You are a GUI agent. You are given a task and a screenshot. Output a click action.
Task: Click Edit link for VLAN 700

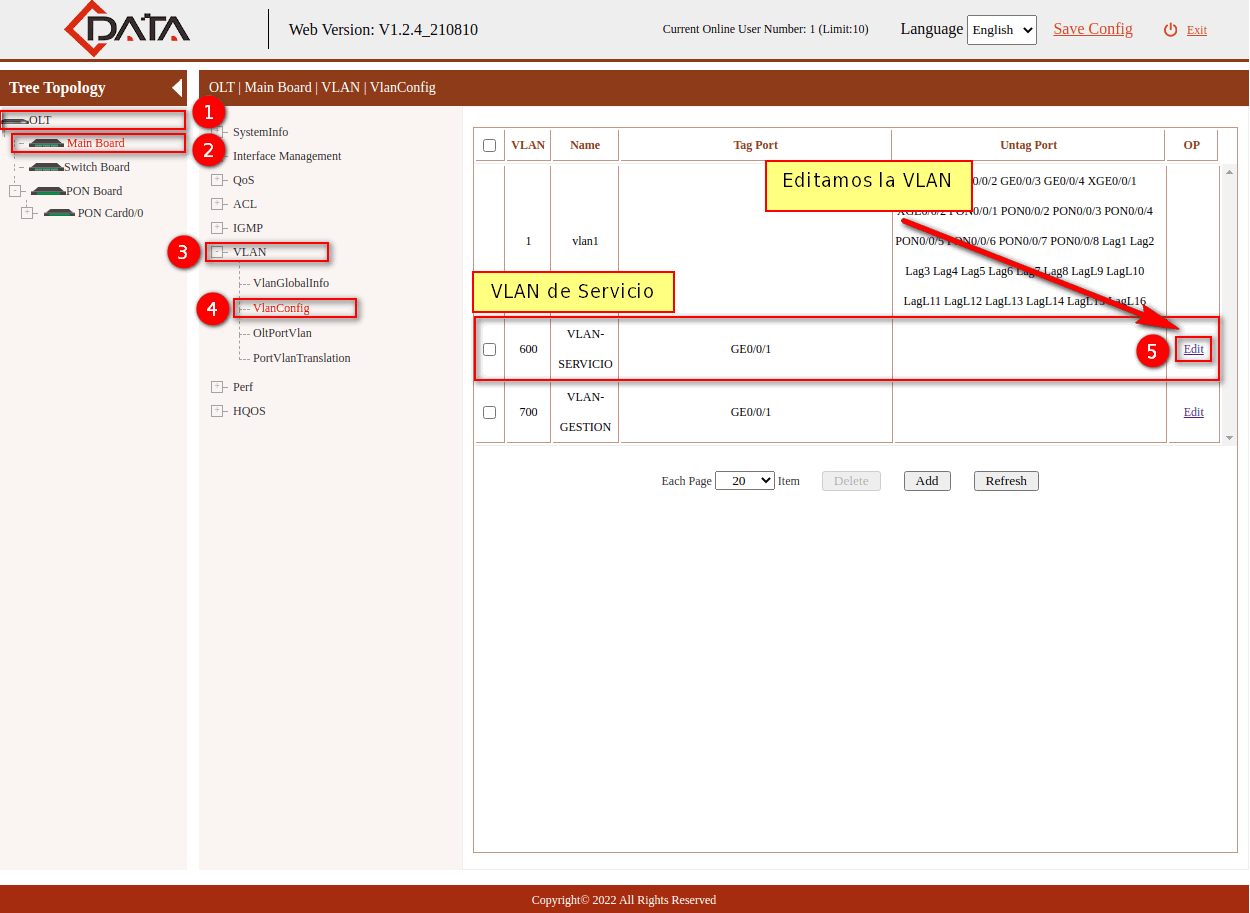[x=1193, y=412]
